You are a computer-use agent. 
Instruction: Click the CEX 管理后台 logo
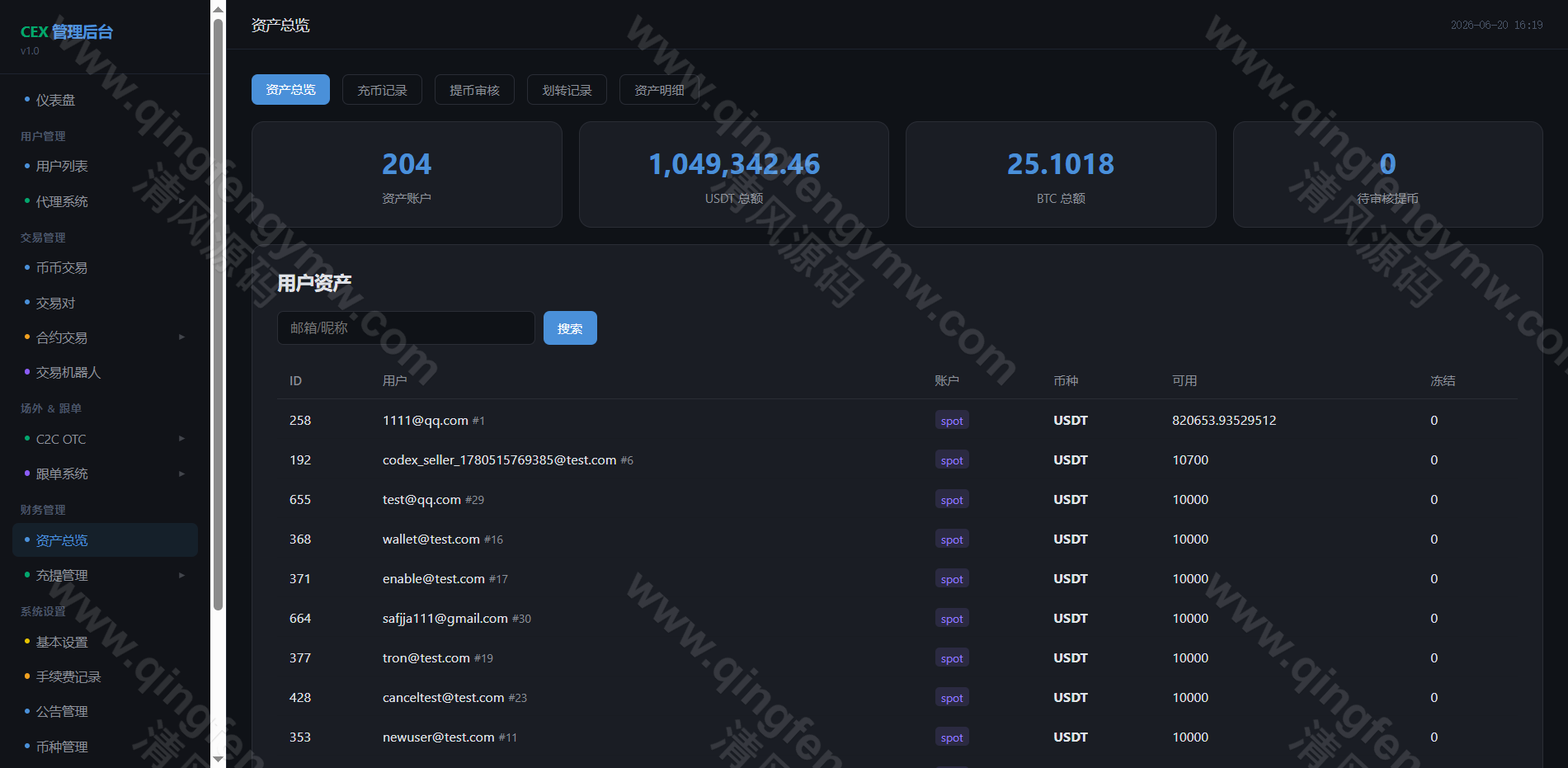coord(67,32)
